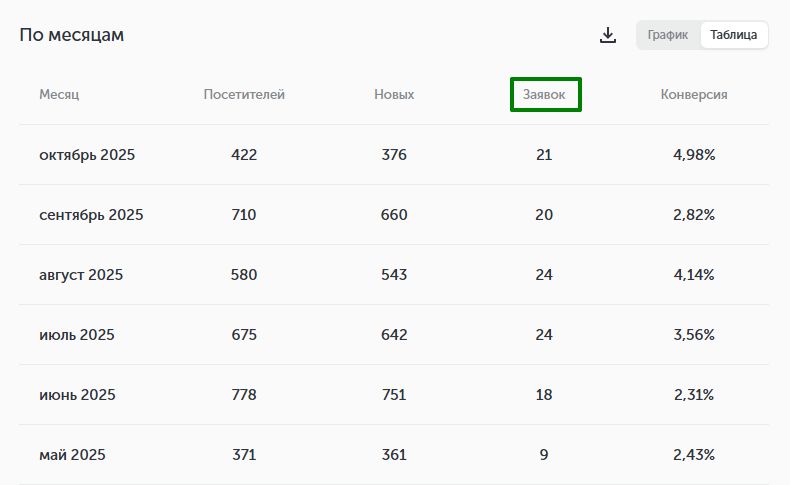Image resolution: width=790 pixels, height=485 pixels.
Task: Select the сентябрь 2025 row
Action: tap(91, 215)
